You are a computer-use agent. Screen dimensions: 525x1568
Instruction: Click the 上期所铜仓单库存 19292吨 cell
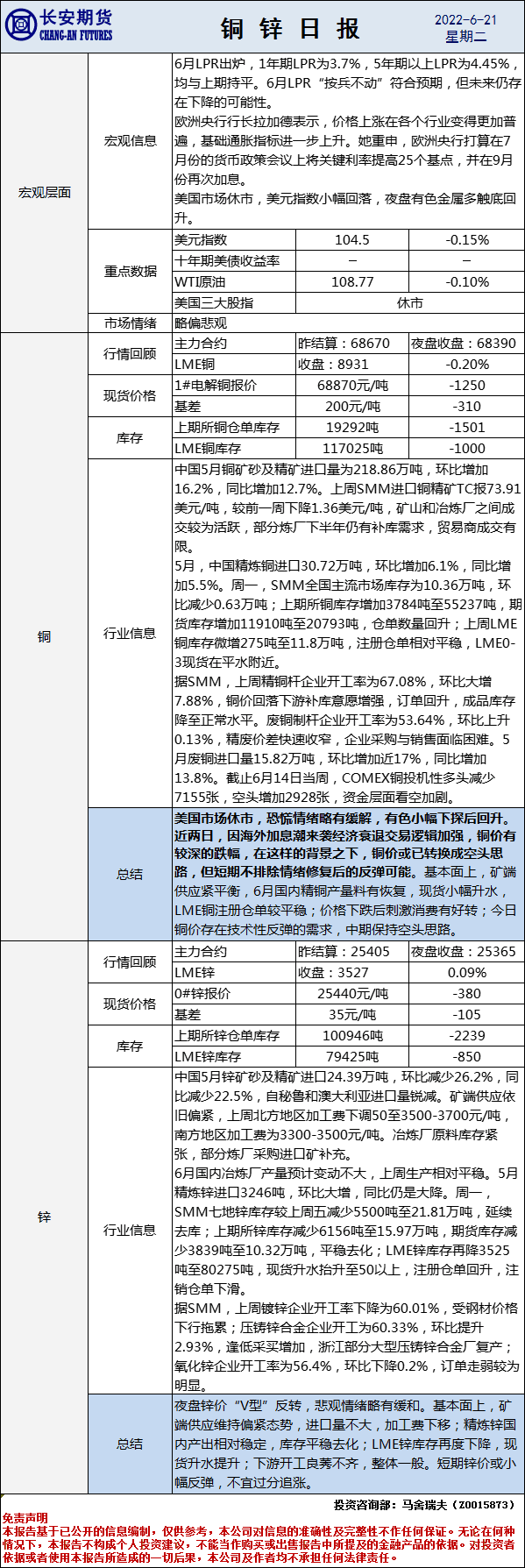[x=352, y=427]
